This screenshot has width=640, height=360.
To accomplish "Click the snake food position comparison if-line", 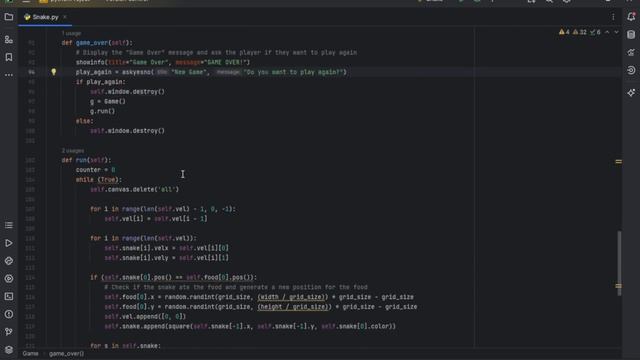I will 173,278.
